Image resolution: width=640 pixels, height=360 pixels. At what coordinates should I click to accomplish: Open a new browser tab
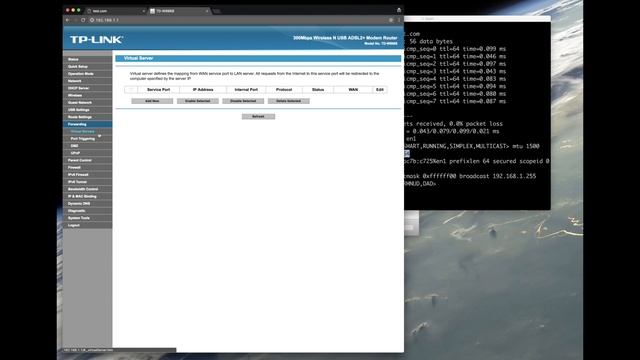(217, 11)
